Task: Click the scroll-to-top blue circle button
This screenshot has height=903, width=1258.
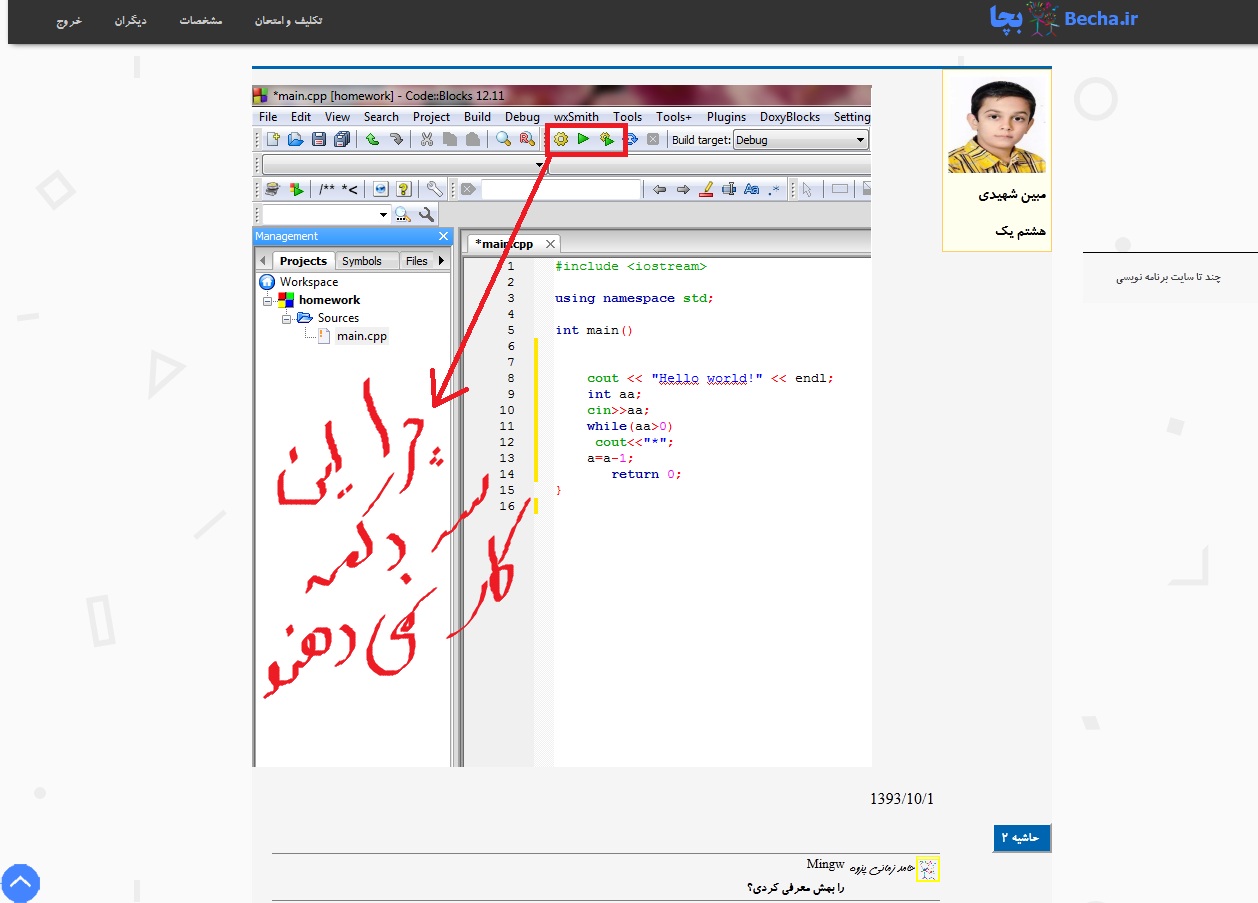Action: coord(20,883)
